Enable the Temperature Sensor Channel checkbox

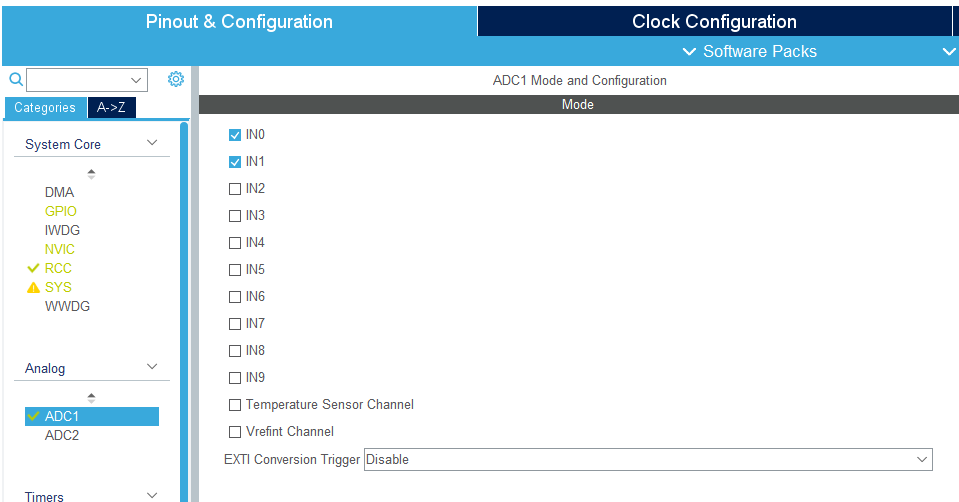pos(235,405)
